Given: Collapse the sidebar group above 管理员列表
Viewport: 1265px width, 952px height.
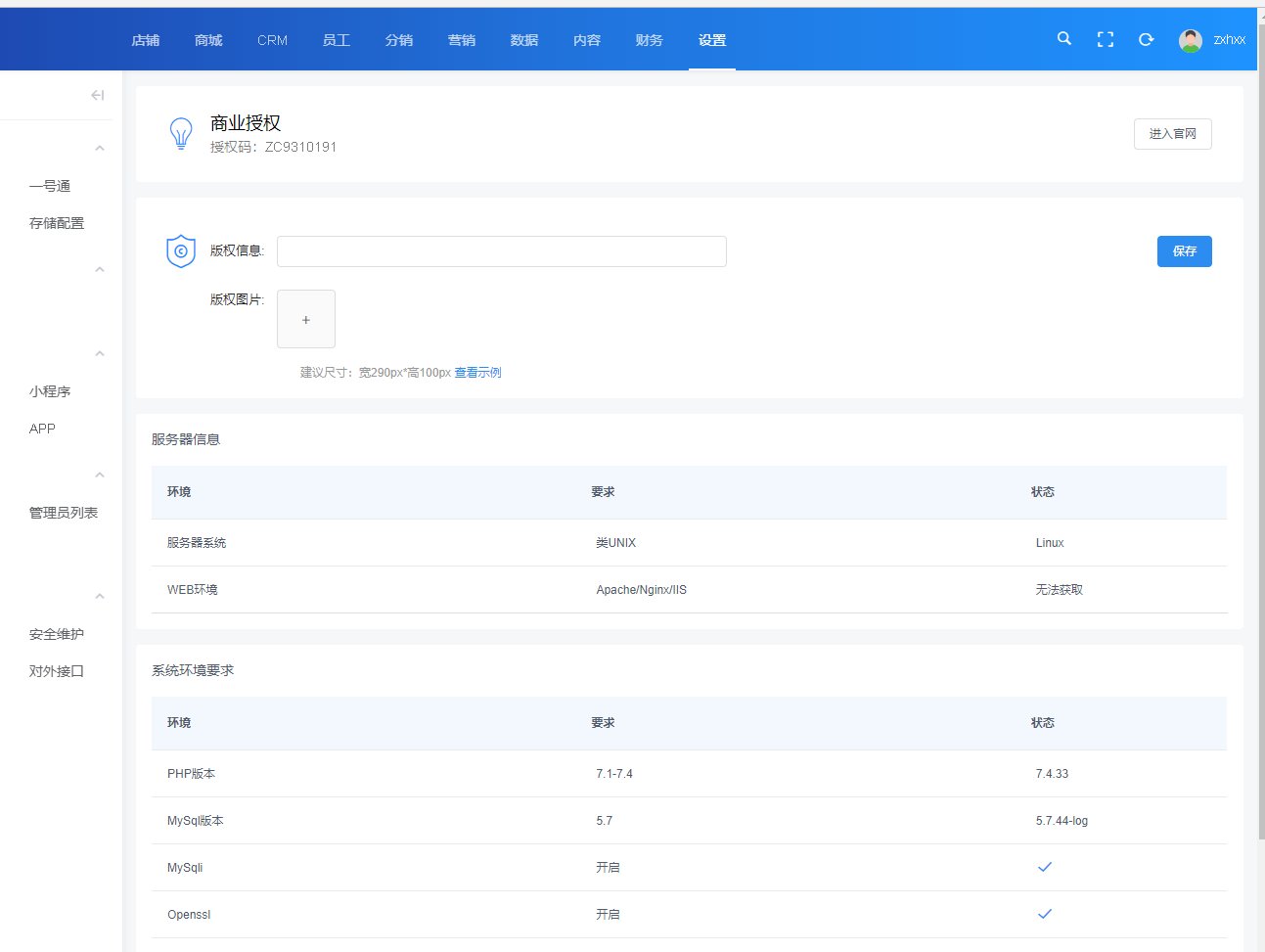Looking at the screenshot, I should pyautogui.click(x=100, y=476).
